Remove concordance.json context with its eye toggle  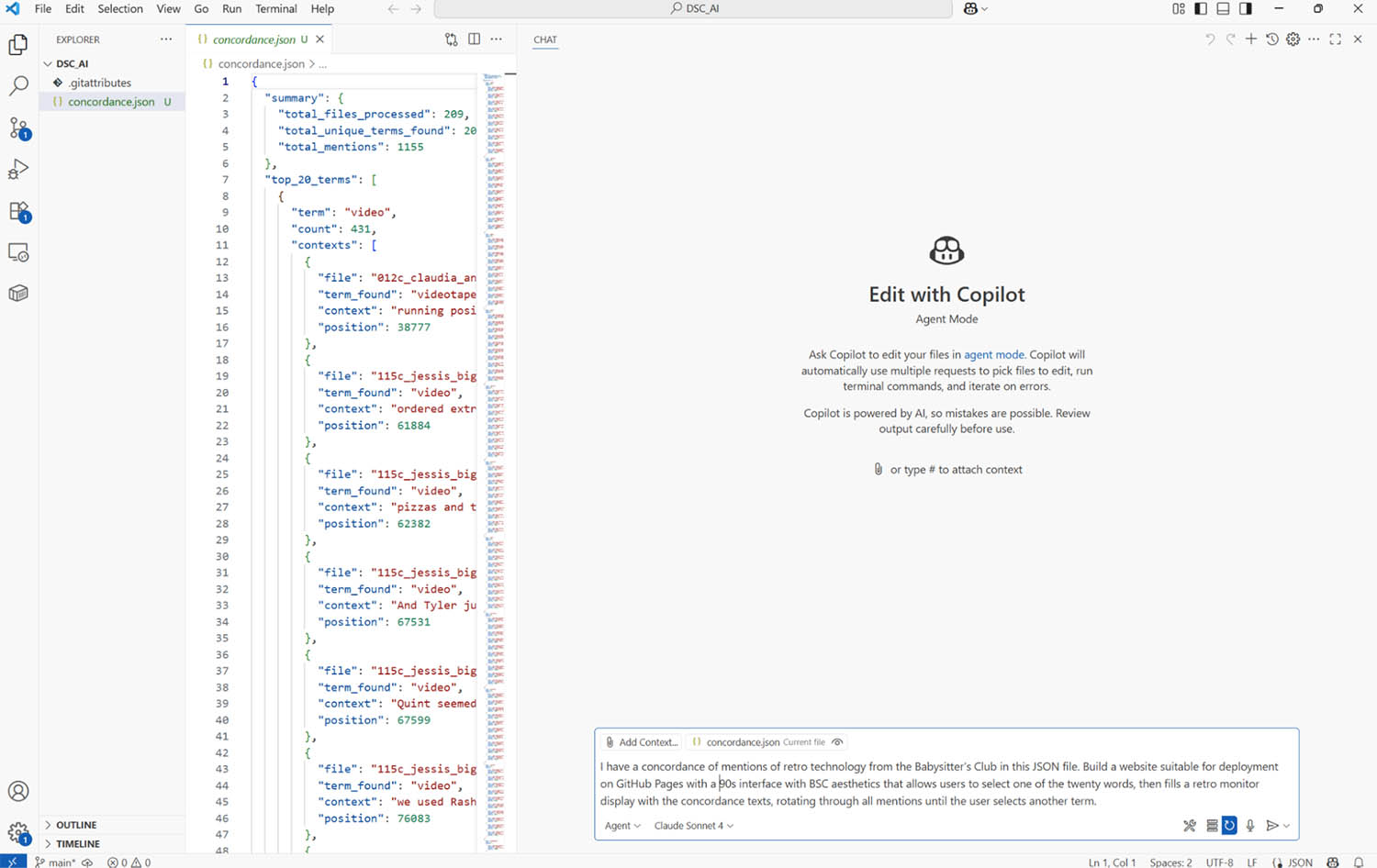tap(836, 741)
